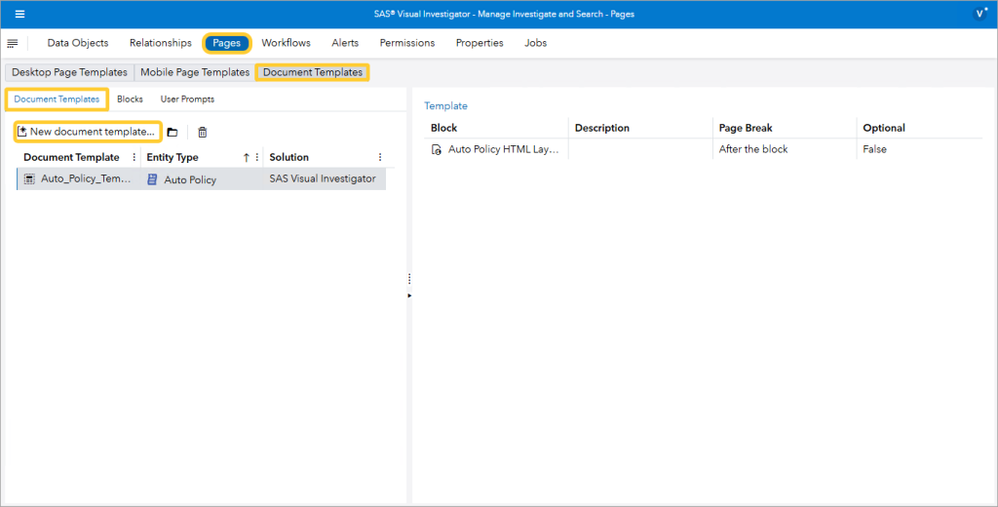
Task: Select Document Templates top-level button
Action: [313, 73]
